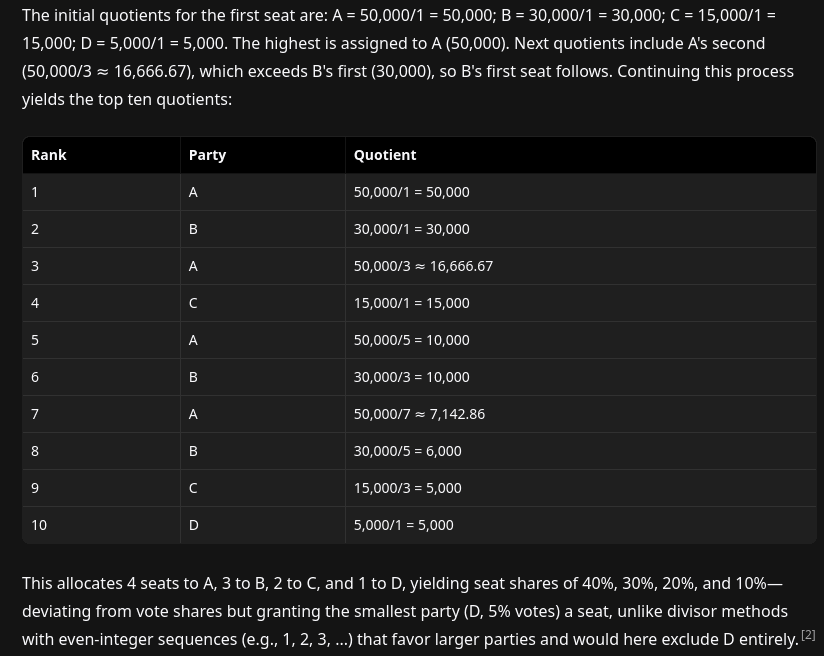Click the rank 10 cell in the table

click(x=39, y=525)
